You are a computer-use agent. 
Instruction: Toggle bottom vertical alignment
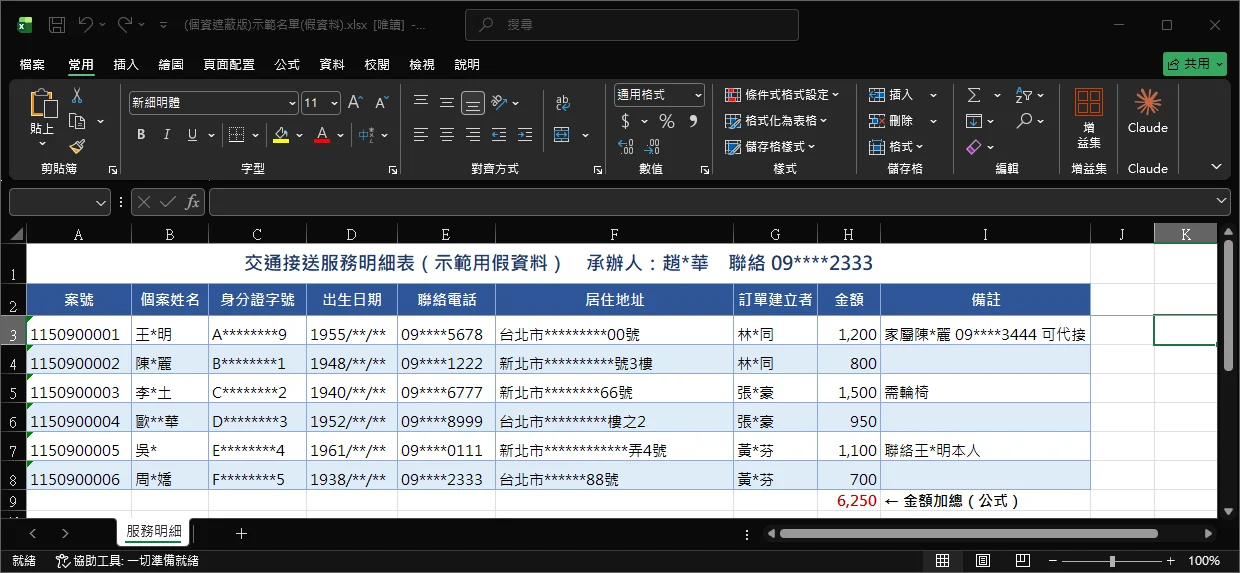tap(473, 102)
